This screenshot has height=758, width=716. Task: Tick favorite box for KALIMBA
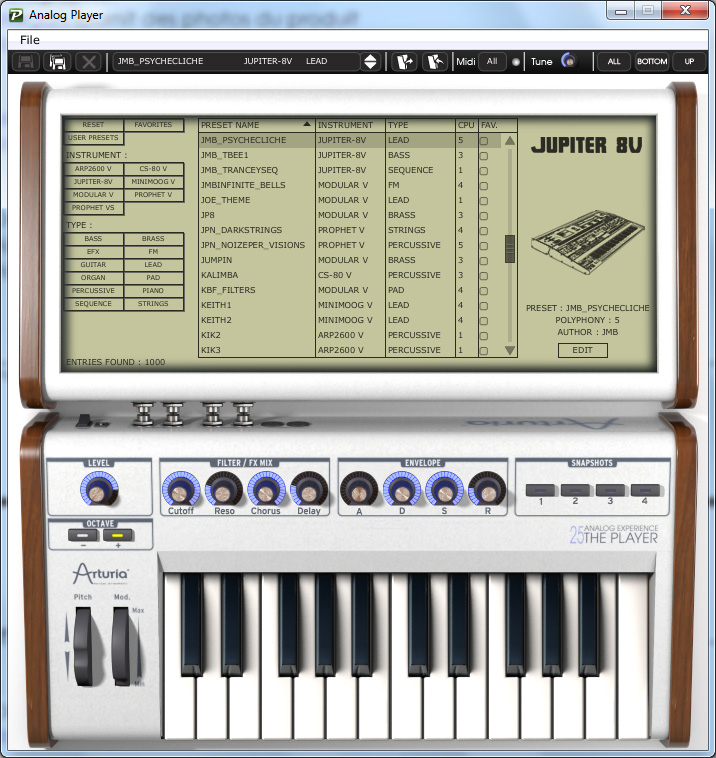pos(483,276)
